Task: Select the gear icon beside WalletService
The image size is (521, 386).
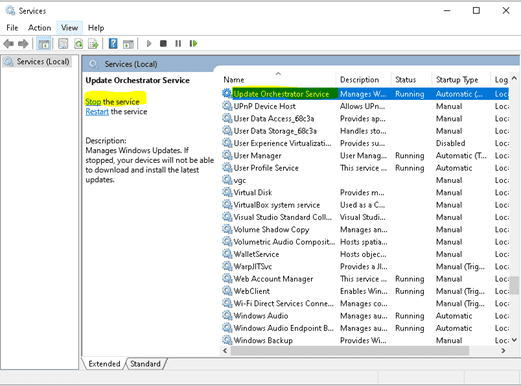Action: tap(227, 254)
